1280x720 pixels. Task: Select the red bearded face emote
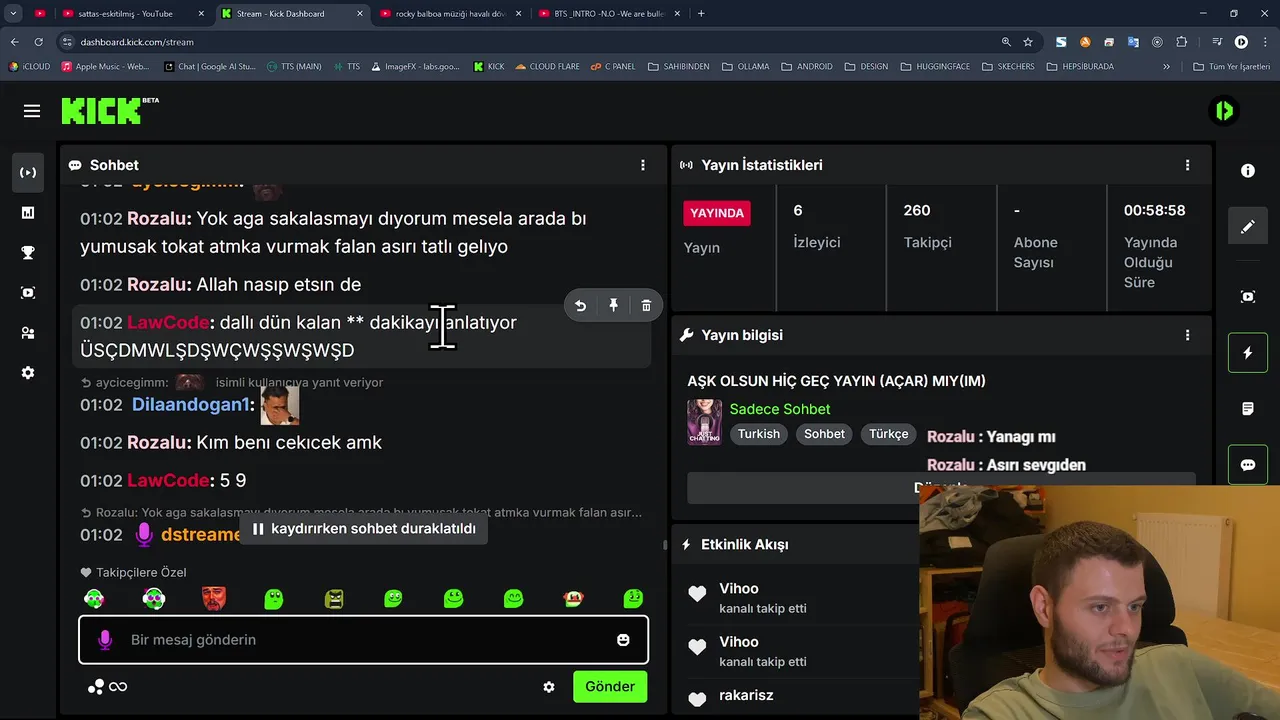point(214,599)
